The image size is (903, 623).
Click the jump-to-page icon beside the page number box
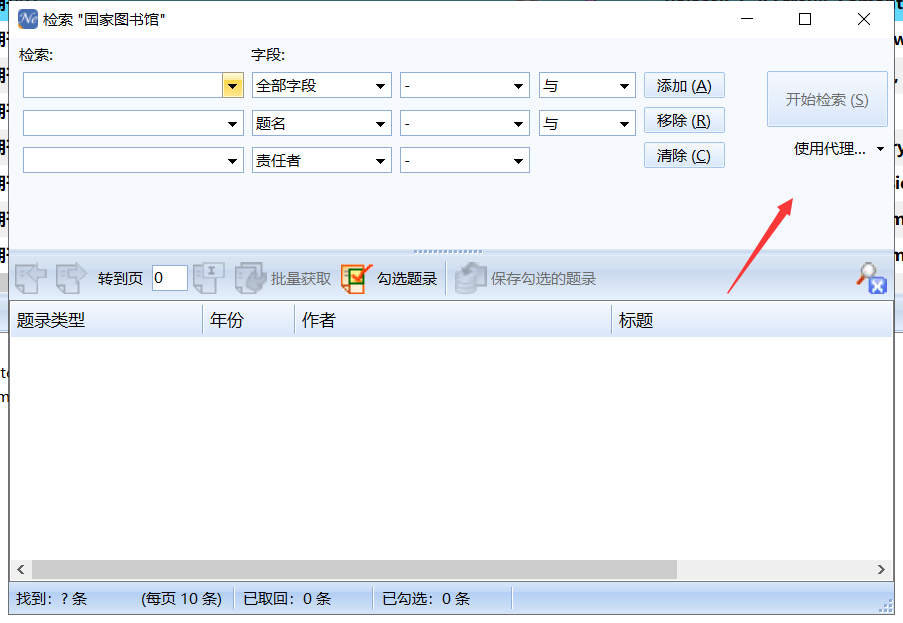[208, 278]
